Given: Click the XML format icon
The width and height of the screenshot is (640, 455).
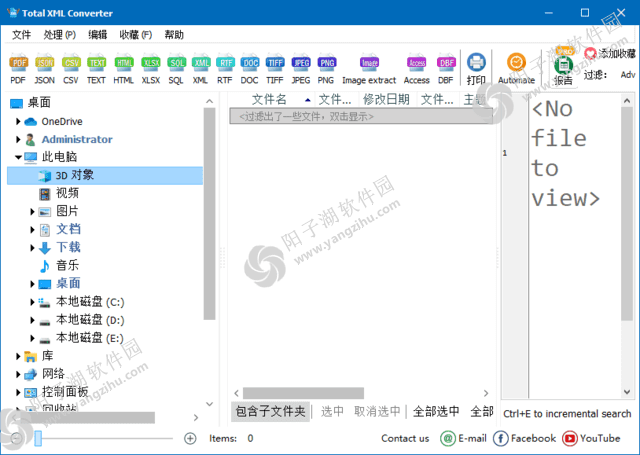Looking at the screenshot, I should (201, 69).
